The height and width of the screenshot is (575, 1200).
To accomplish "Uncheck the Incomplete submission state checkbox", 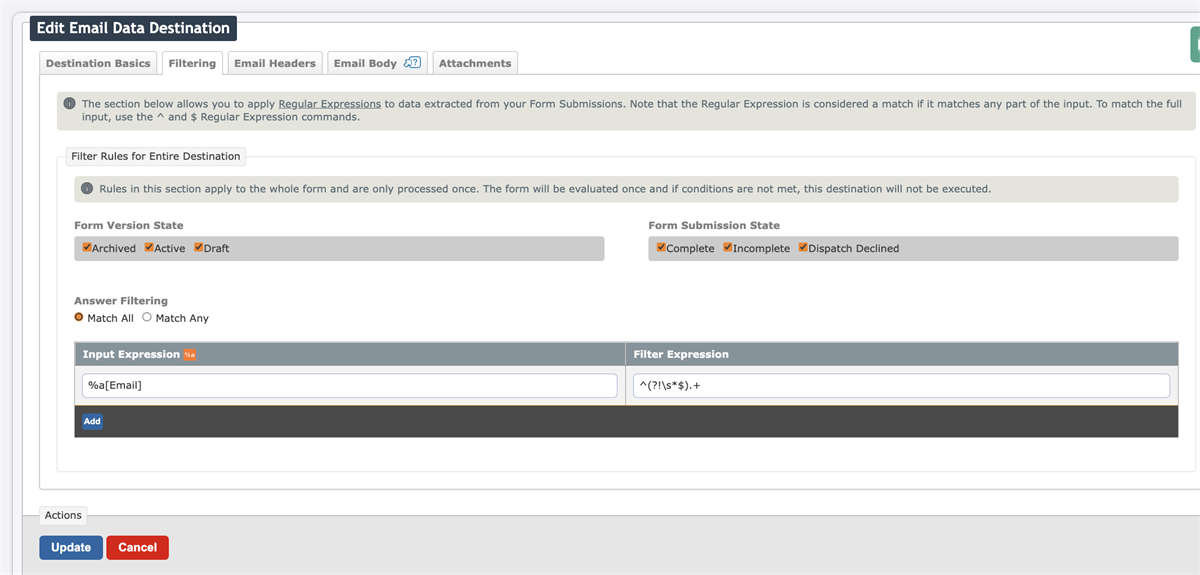I will pos(728,247).
